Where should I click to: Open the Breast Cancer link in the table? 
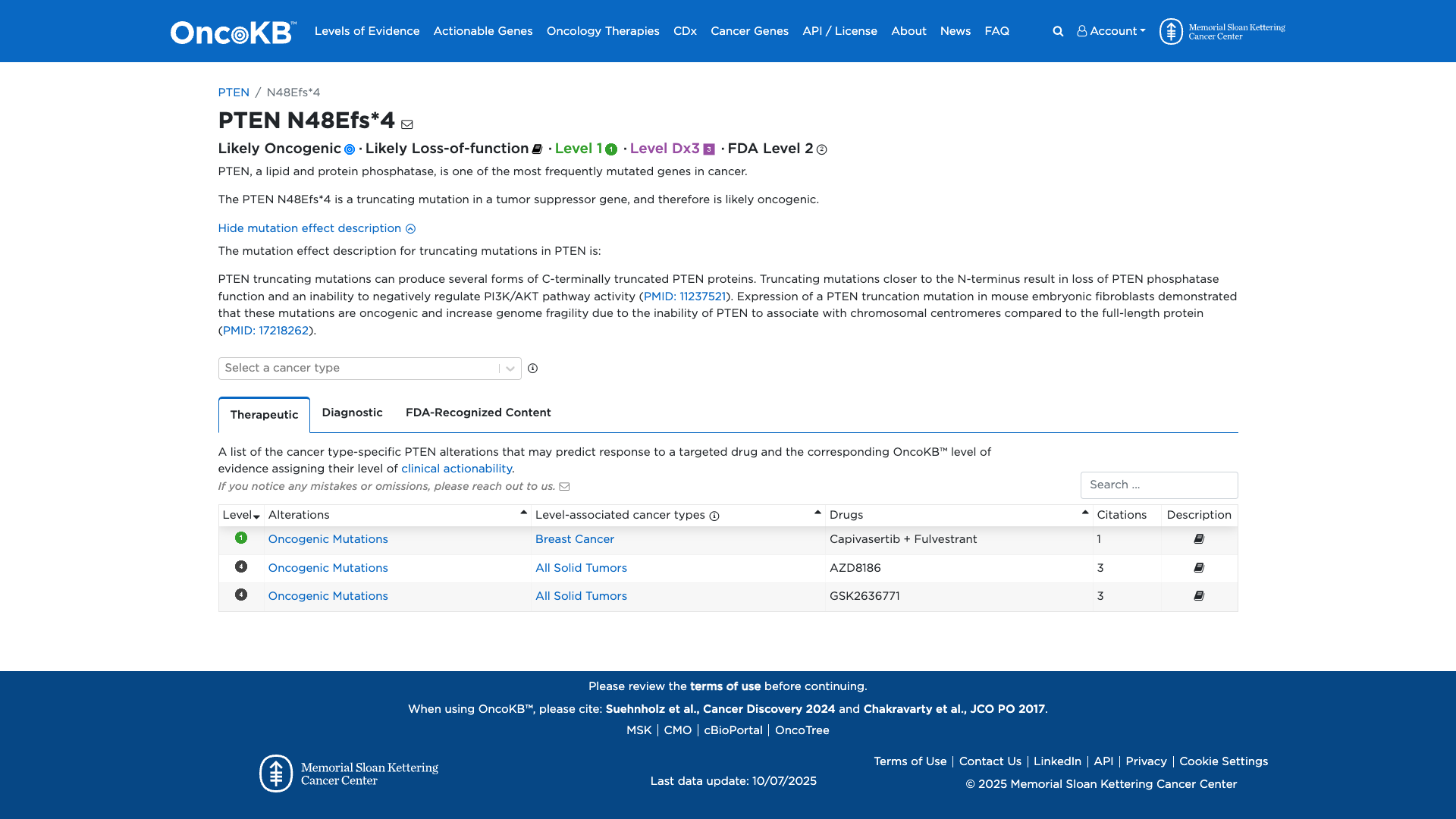pyautogui.click(x=574, y=539)
